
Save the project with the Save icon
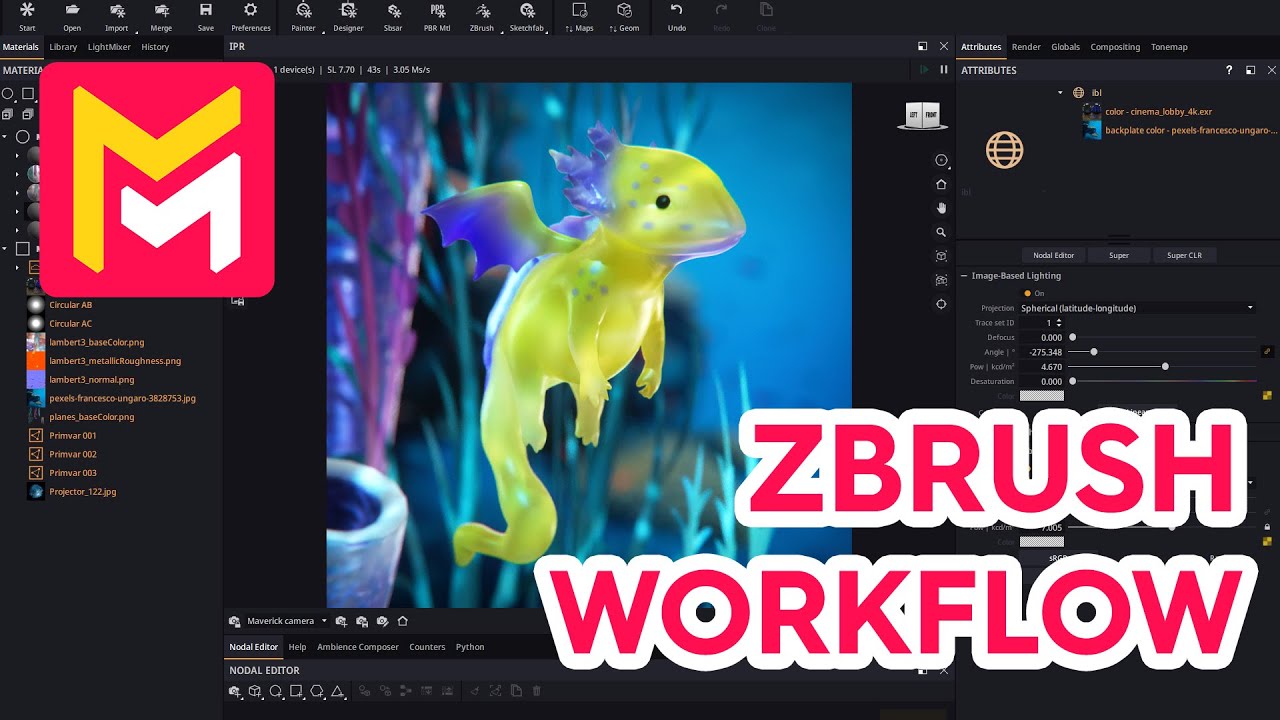point(205,10)
